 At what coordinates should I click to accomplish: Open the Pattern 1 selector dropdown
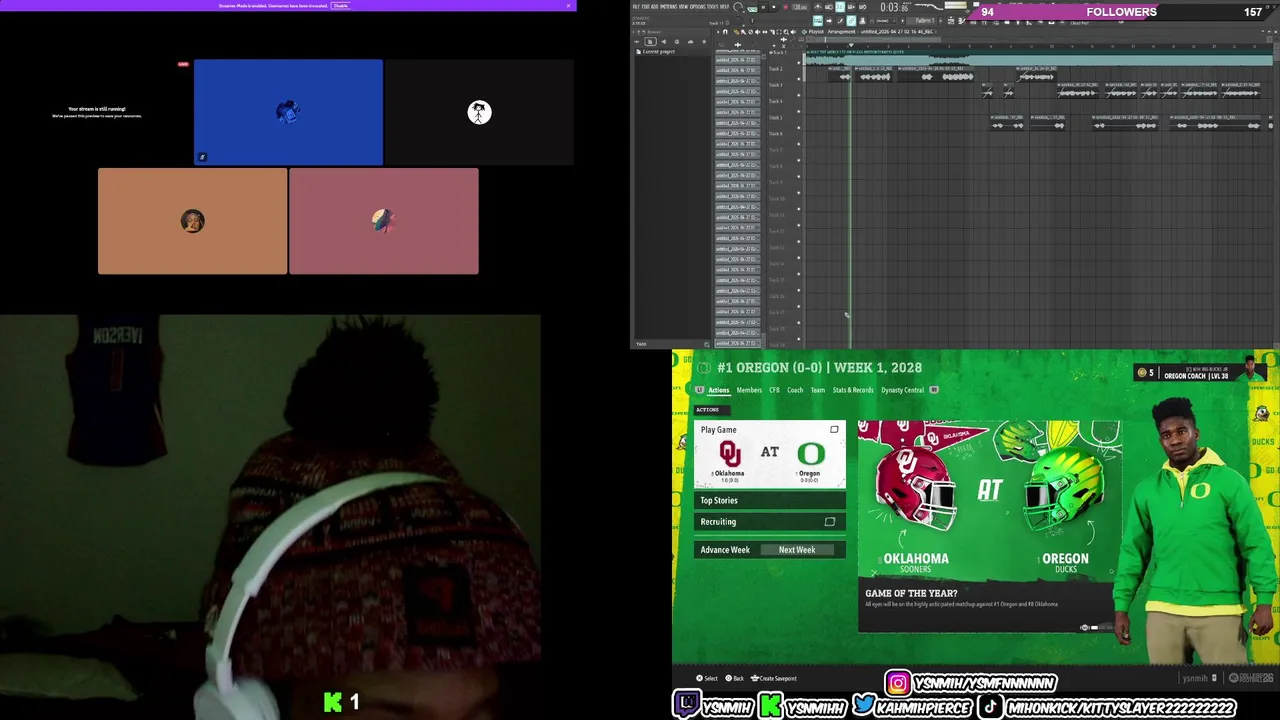(925, 20)
